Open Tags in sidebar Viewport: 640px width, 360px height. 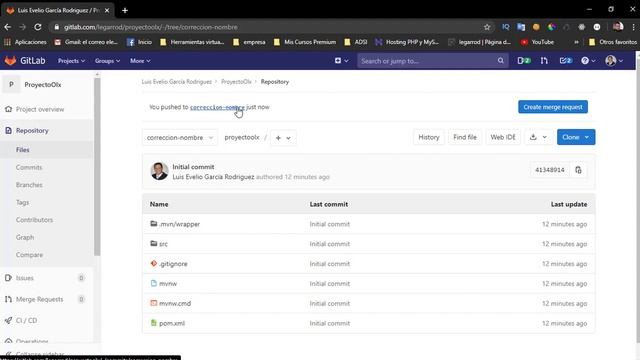22,202
